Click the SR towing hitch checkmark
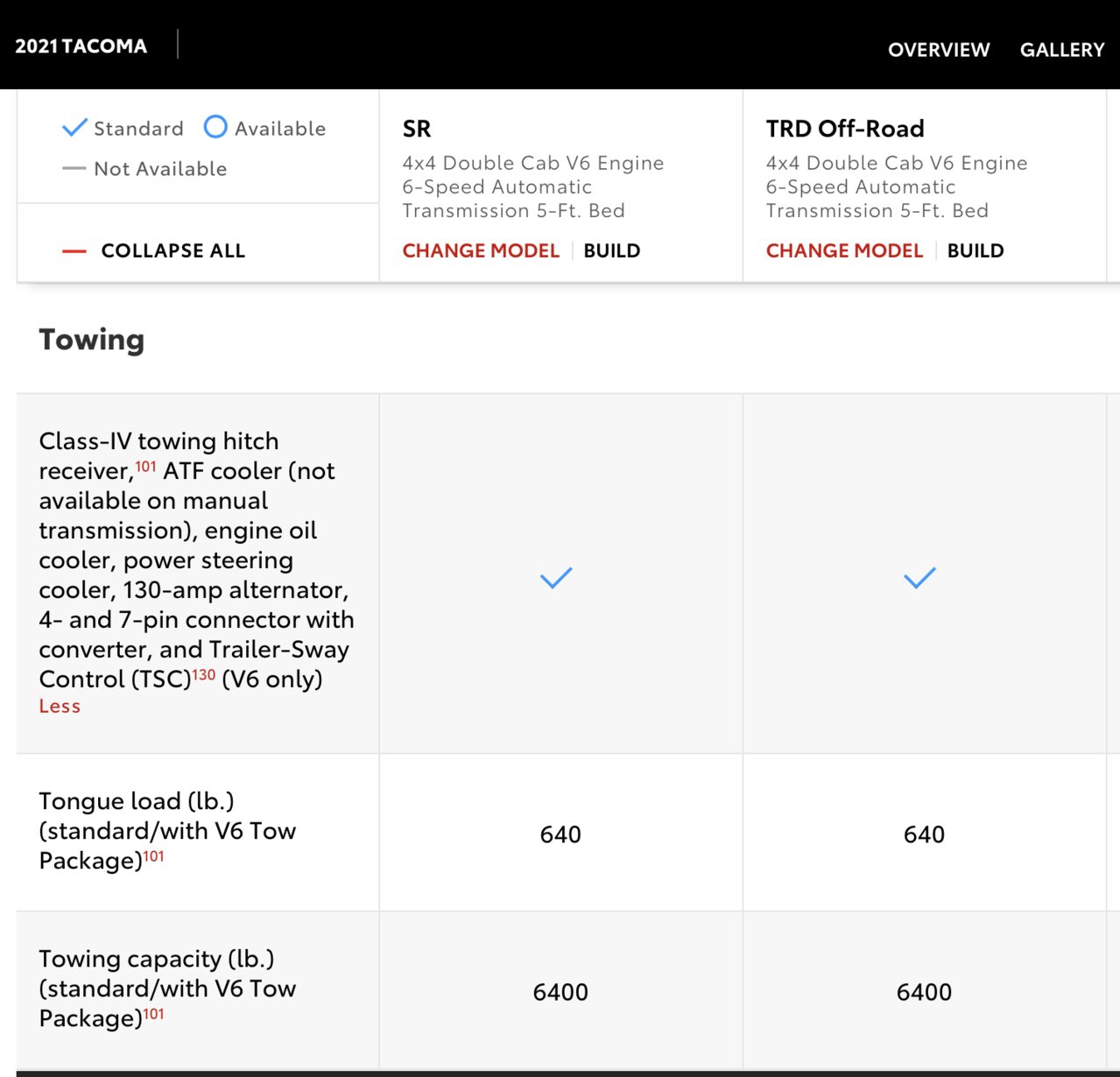This screenshot has height=1077, width=1120. pos(556,578)
